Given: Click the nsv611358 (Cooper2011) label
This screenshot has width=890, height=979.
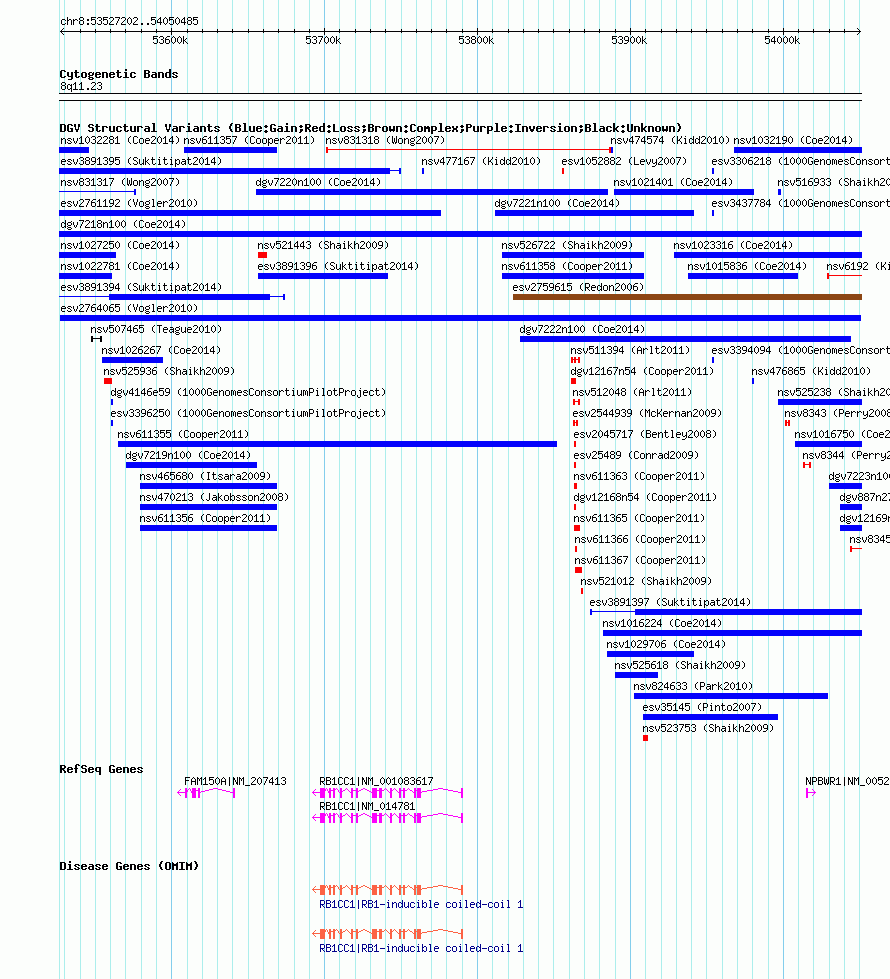Looking at the screenshot, I should (x=567, y=267).
